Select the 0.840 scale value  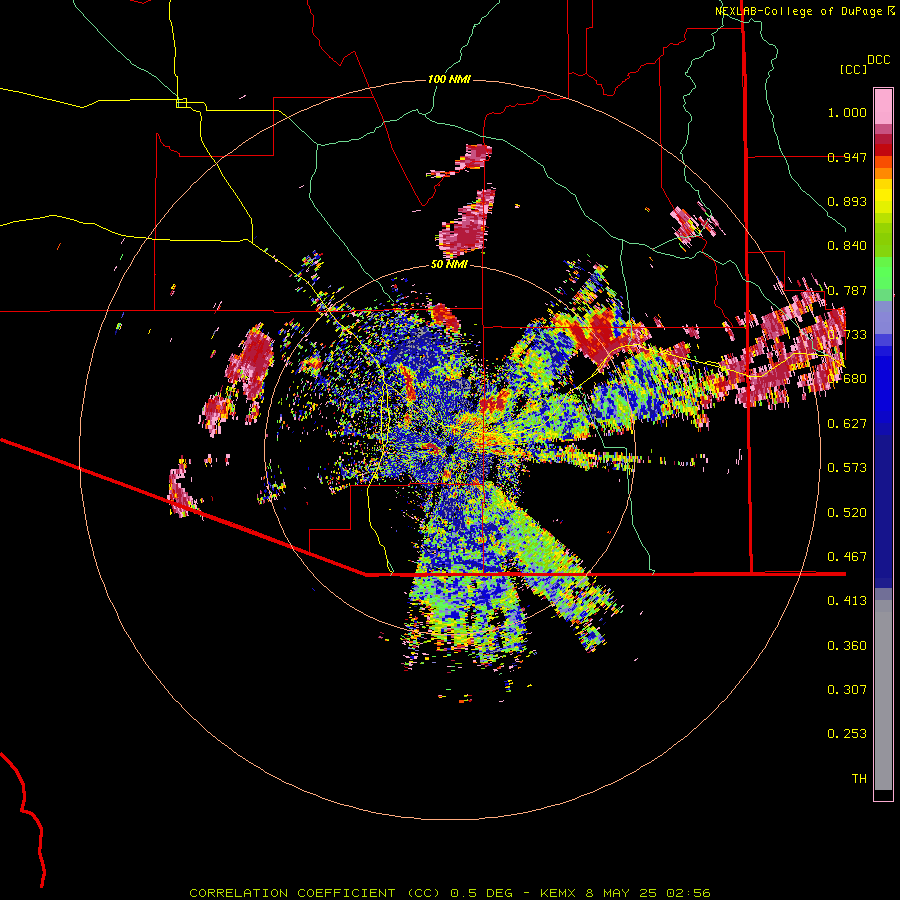[847, 246]
